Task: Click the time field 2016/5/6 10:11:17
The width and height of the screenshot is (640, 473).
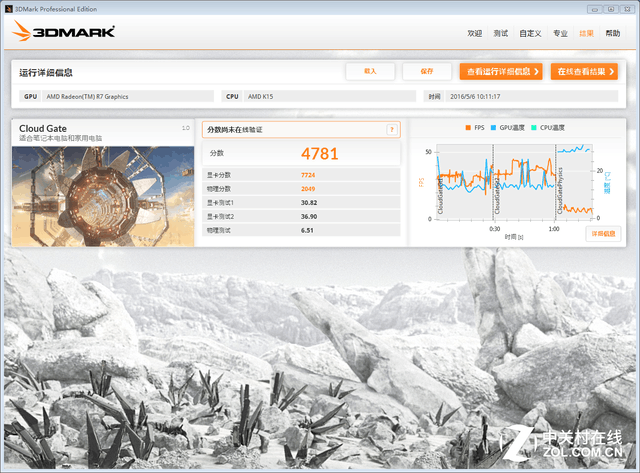Action: 532,97
